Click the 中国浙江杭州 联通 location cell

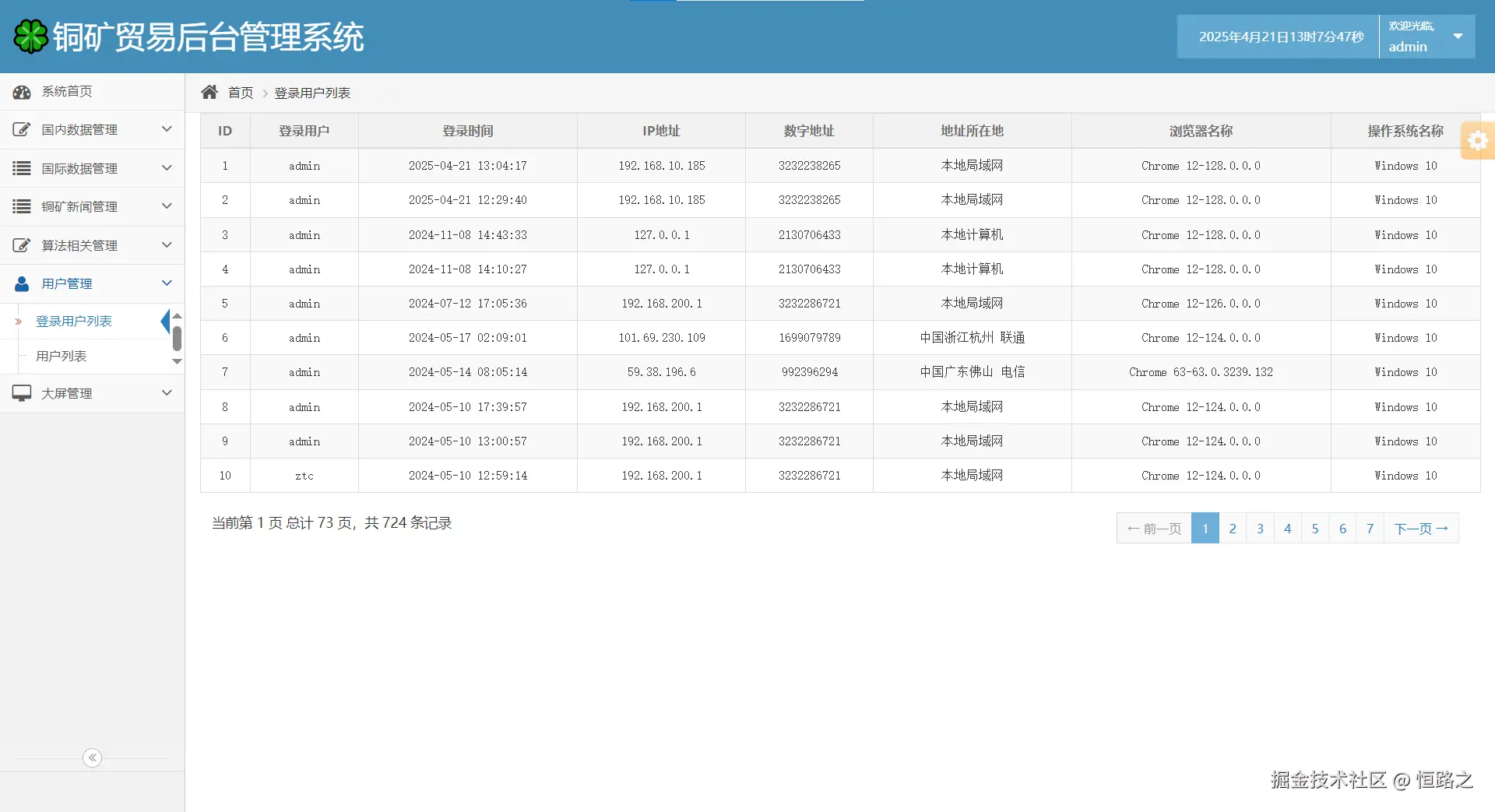[973, 338]
